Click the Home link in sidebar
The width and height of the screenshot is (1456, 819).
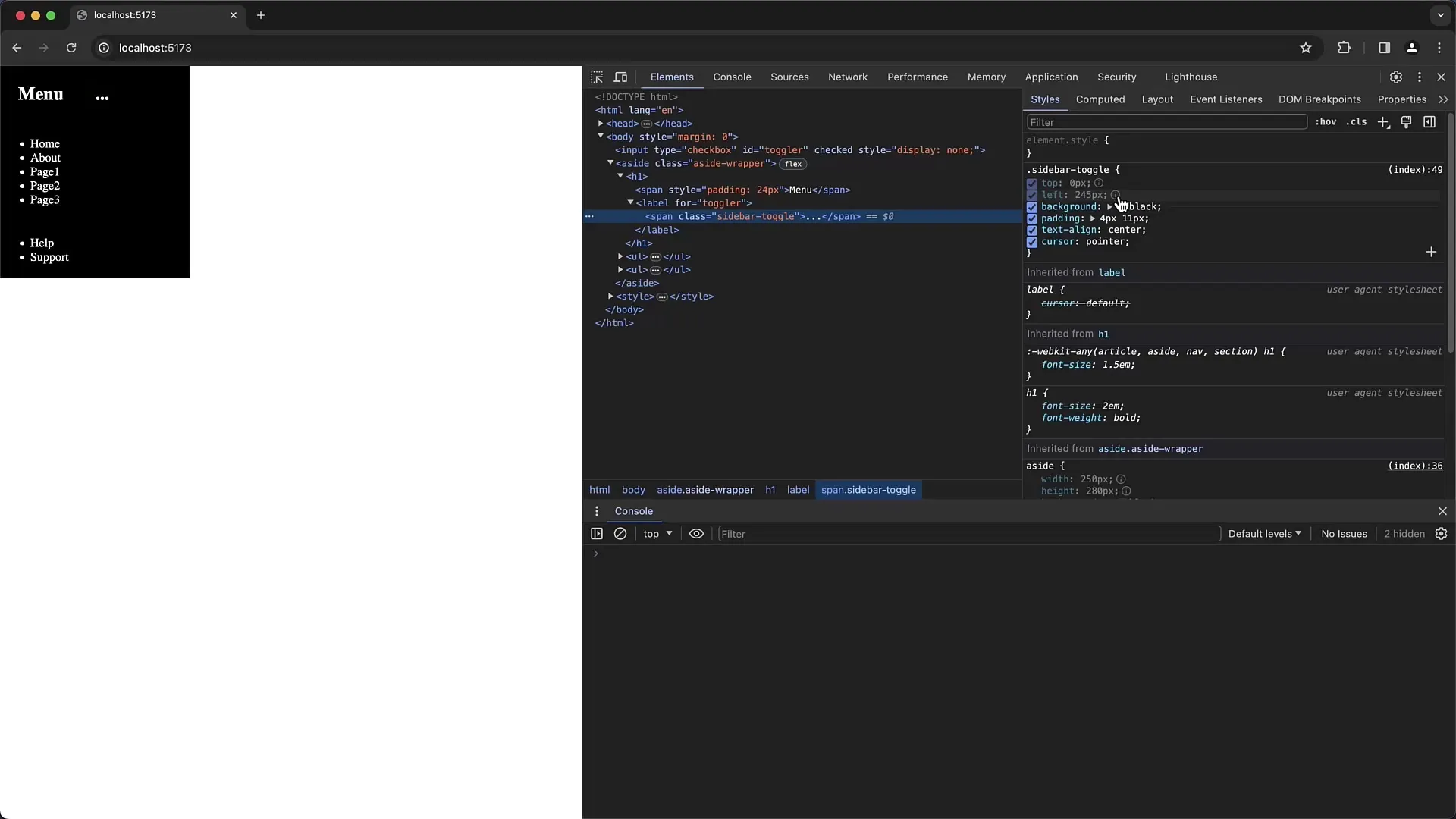45,143
